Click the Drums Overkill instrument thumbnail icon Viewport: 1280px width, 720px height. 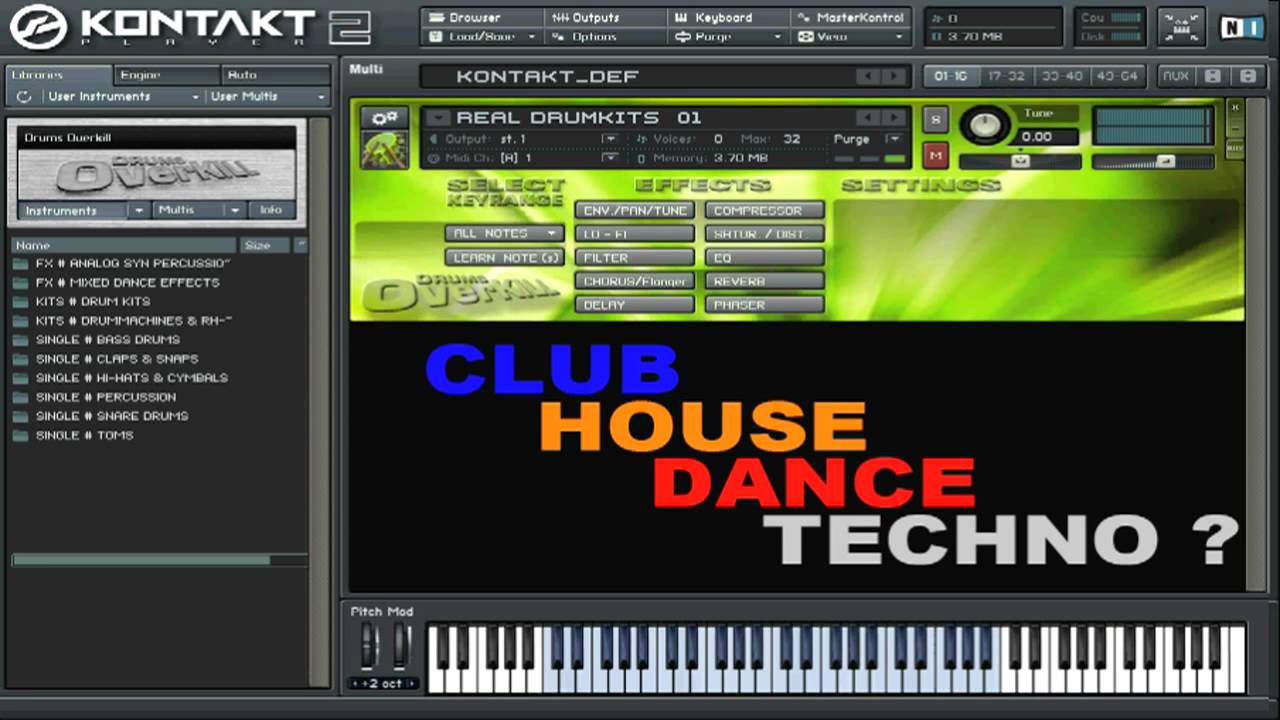(x=384, y=151)
